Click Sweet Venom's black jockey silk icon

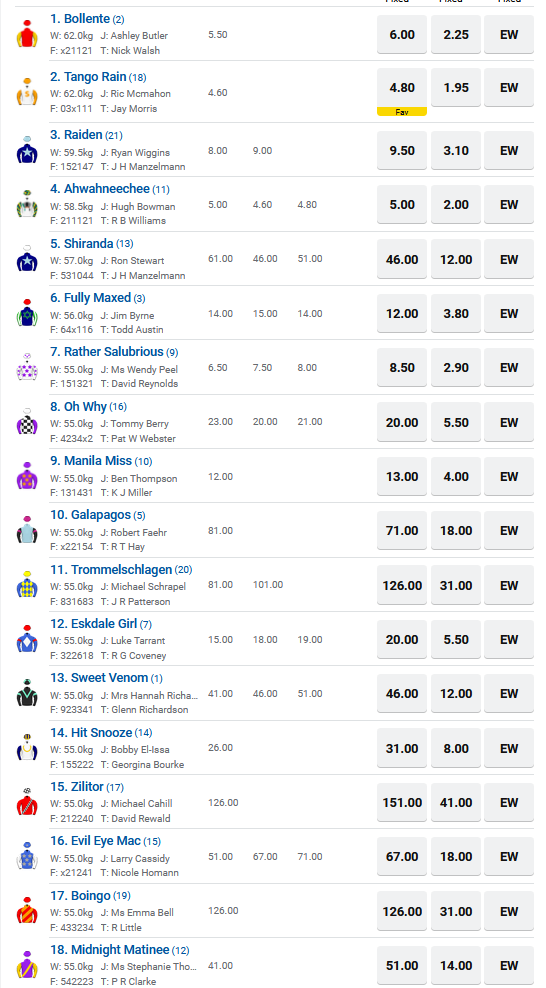click(27, 693)
